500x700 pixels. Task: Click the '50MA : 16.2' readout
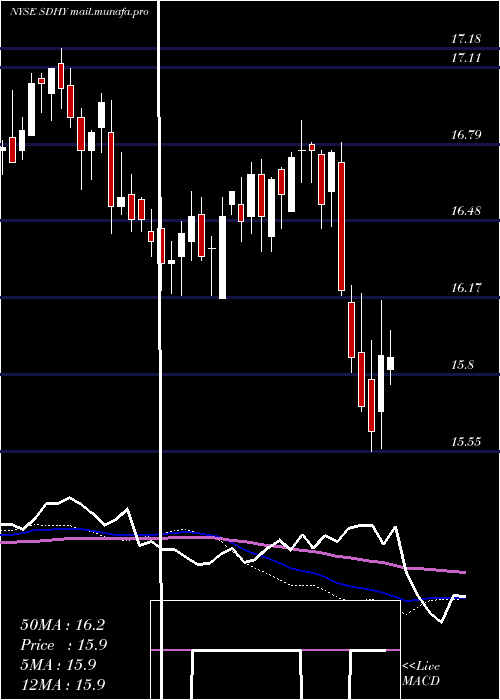pyautogui.click(x=62, y=625)
